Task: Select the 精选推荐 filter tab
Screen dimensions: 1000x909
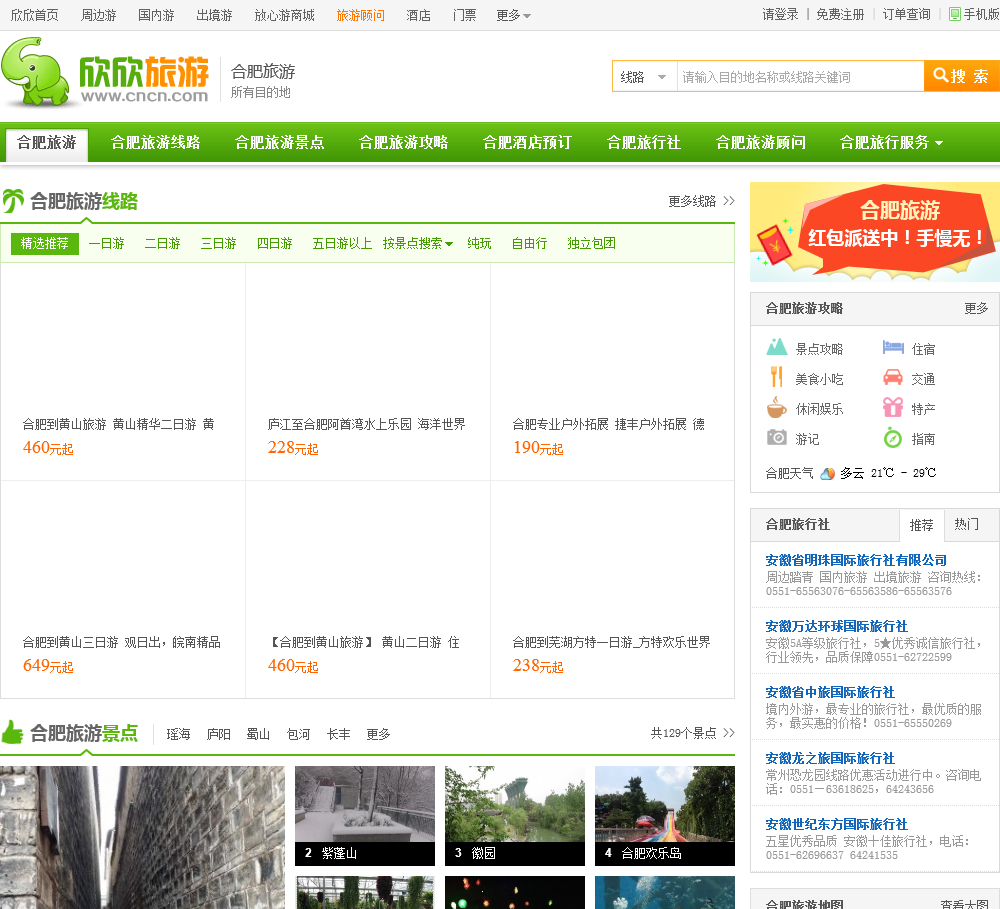Action: point(45,244)
